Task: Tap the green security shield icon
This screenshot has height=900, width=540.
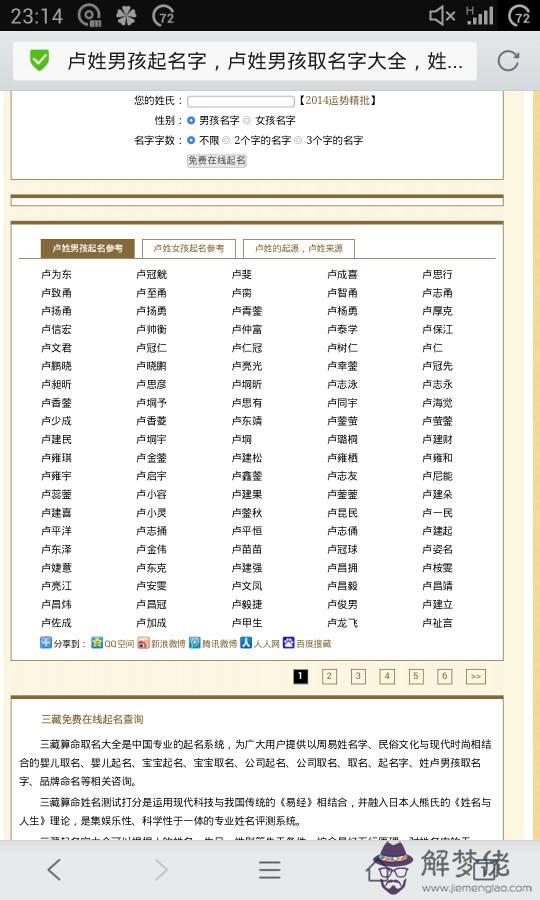Action: [x=39, y=60]
